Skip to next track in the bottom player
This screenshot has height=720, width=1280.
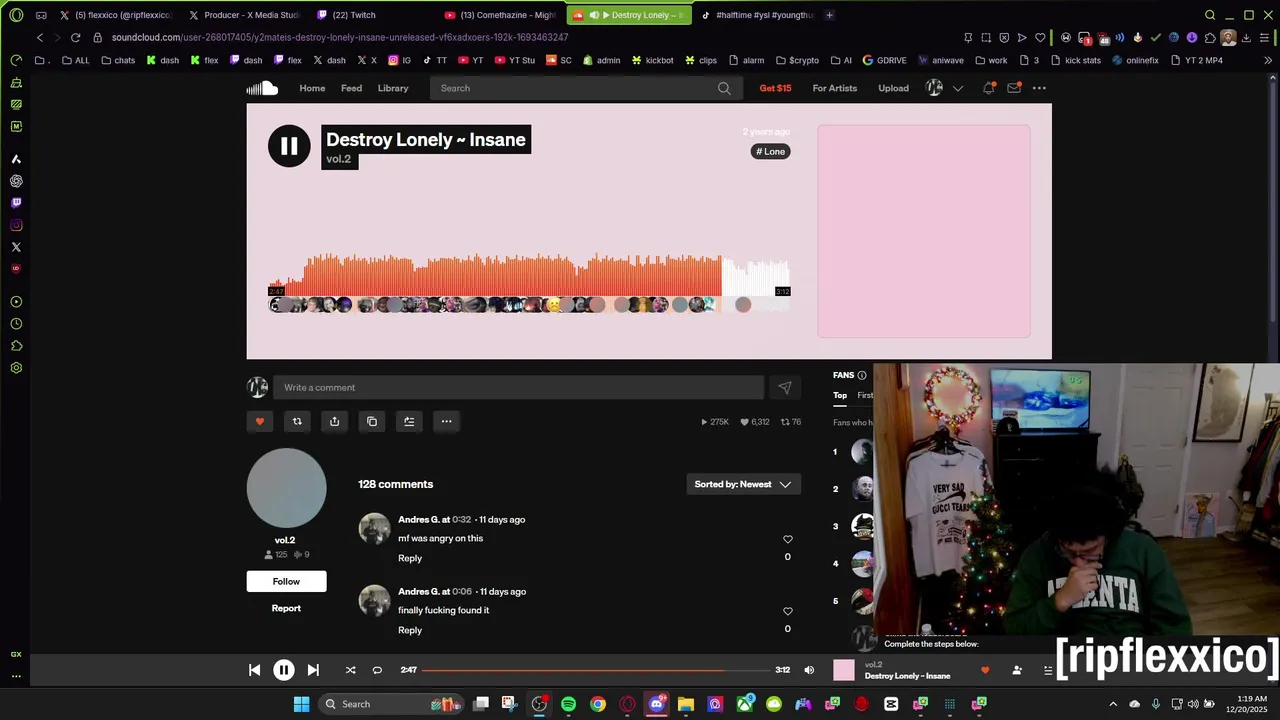click(x=313, y=670)
